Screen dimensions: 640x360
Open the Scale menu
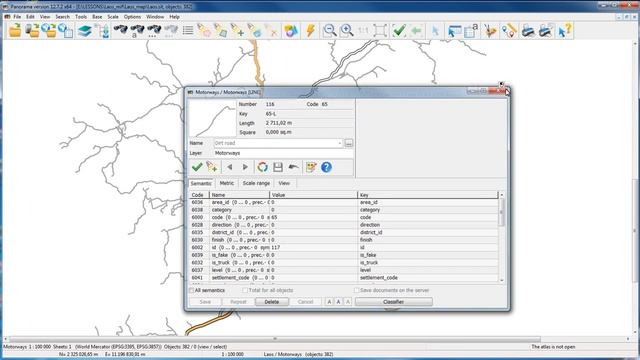pos(113,17)
